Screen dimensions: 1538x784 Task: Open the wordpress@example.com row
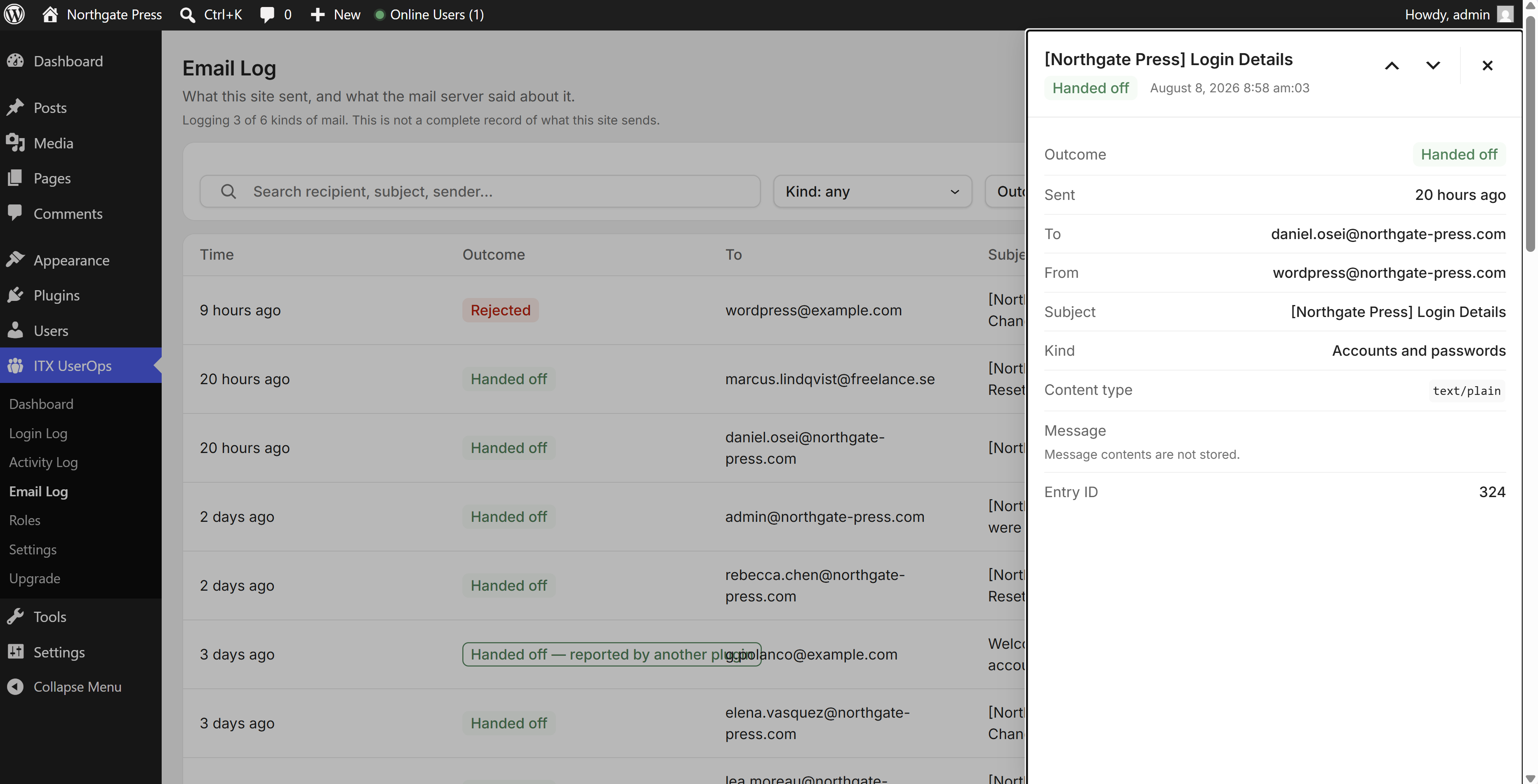click(x=604, y=310)
